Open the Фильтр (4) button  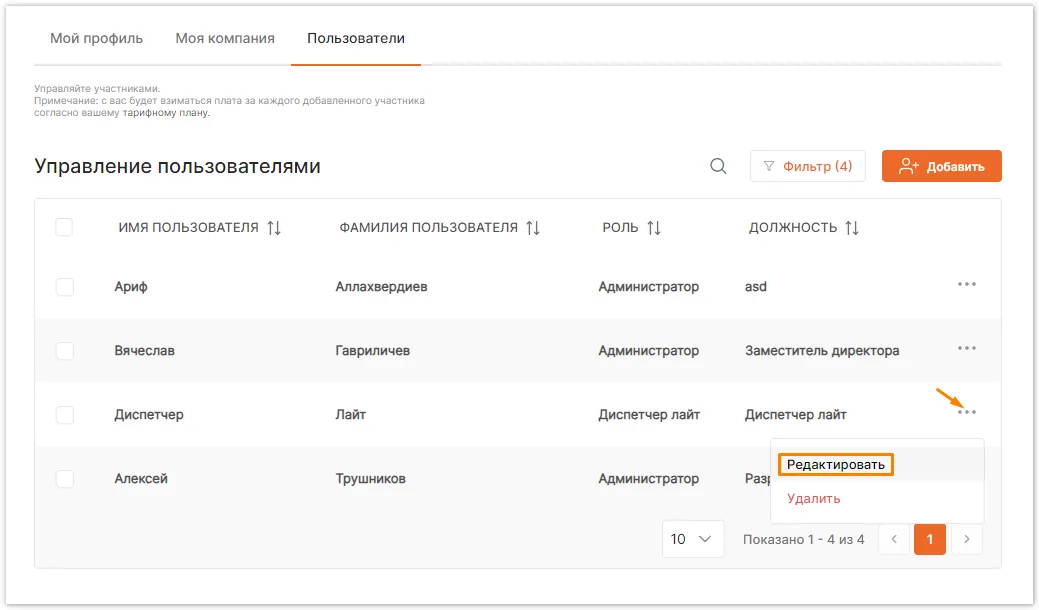(808, 166)
